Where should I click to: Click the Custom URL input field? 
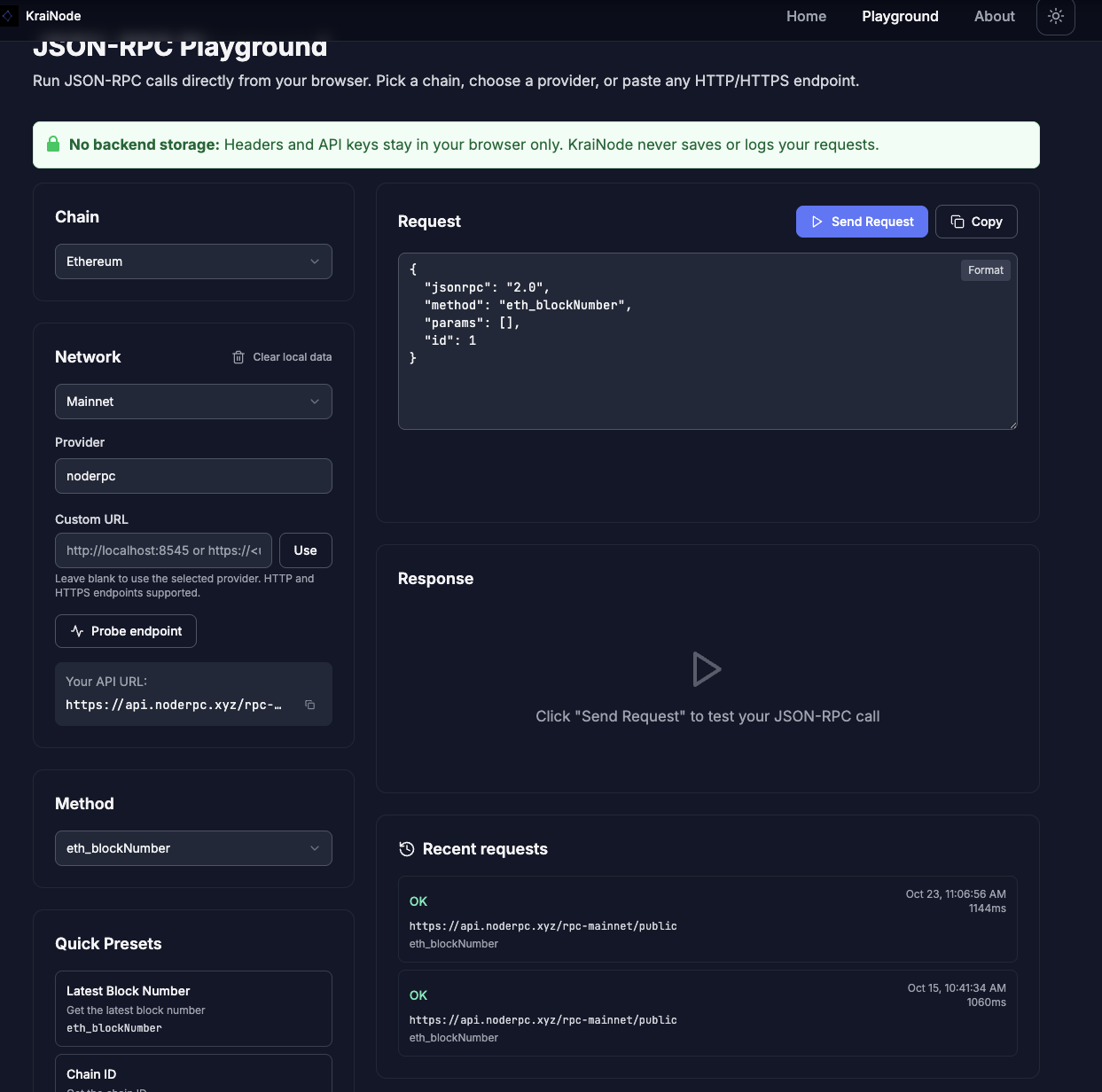pyautogui.click(x=163, y=550)
